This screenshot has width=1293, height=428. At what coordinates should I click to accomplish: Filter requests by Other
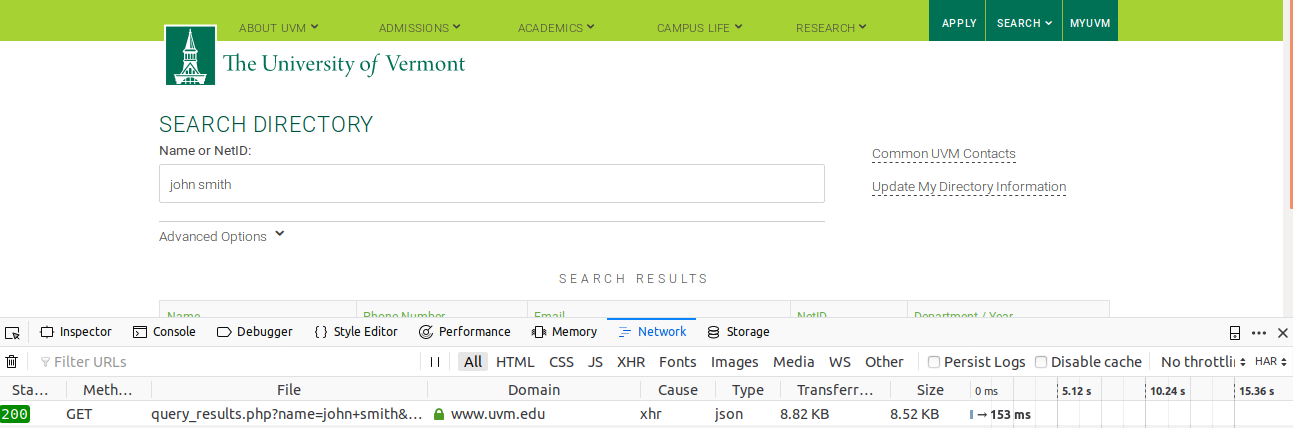coord(884,362)
